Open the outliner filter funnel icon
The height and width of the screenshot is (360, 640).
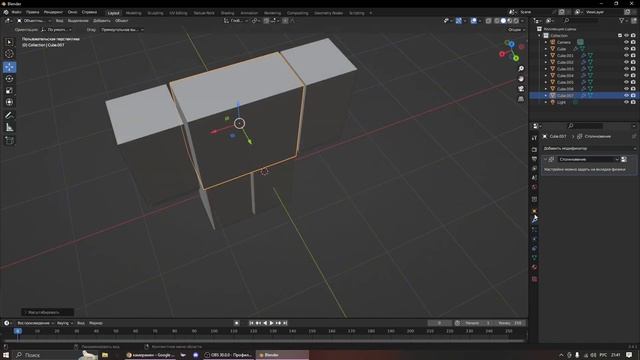(622, 20)
